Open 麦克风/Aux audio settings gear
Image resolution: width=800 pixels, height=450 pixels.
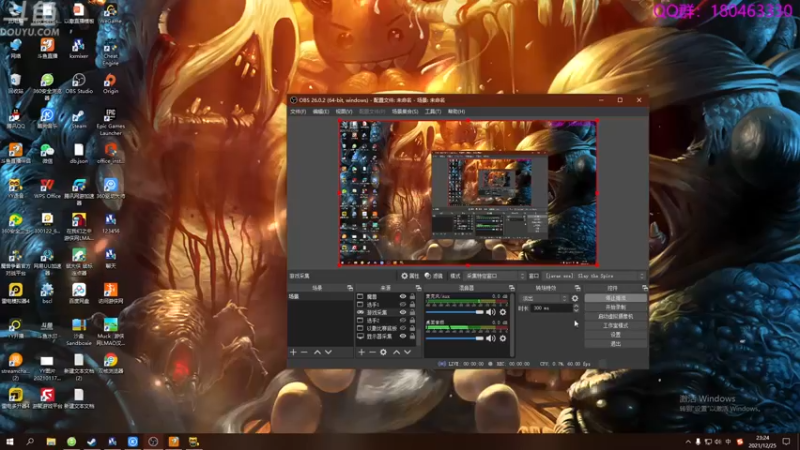tap(503, 312)
